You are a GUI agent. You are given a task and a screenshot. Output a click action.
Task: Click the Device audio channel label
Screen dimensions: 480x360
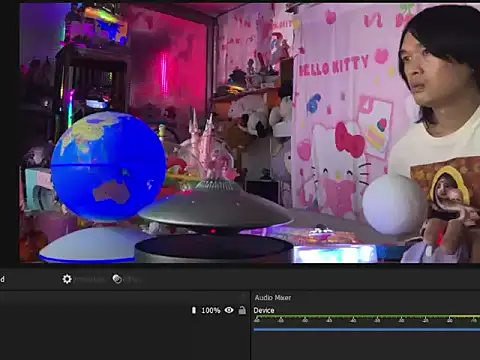[x=264, y=310]
